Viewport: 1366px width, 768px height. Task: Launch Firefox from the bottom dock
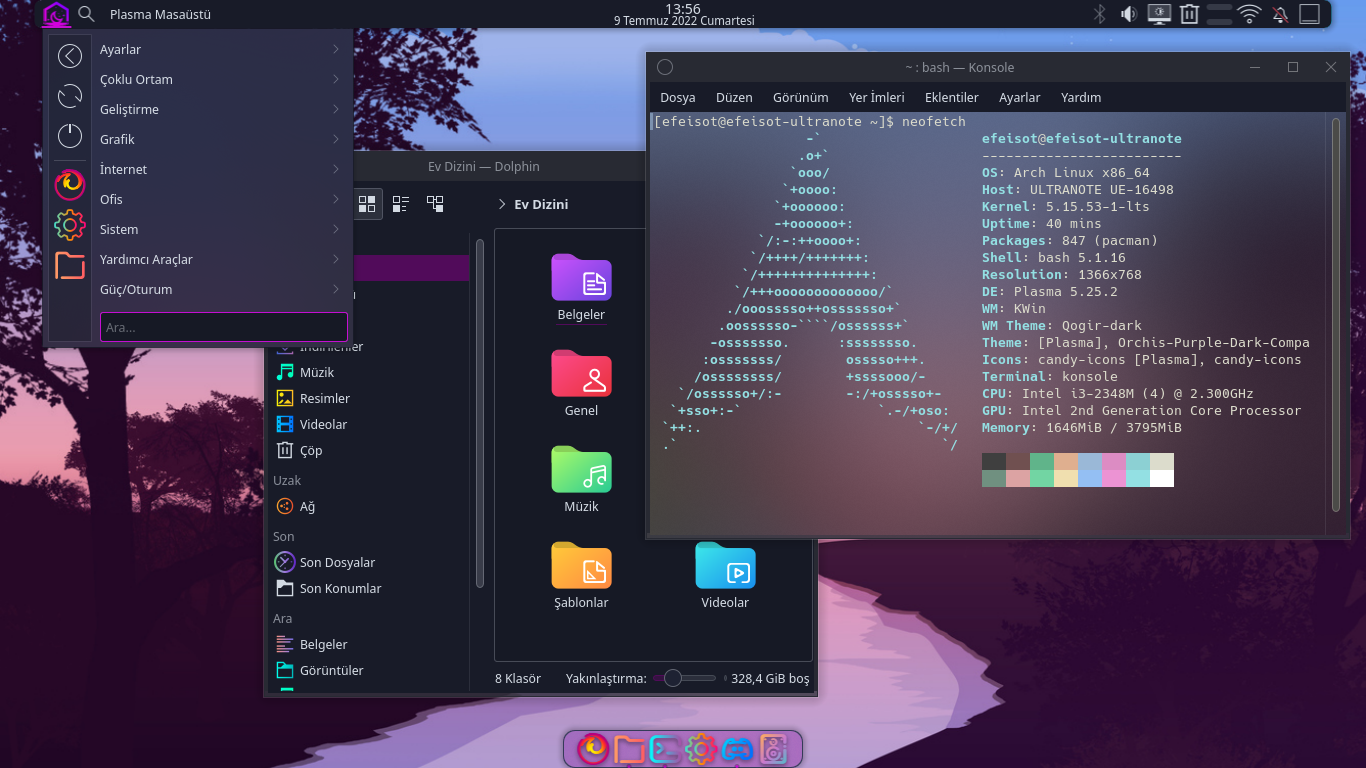tap(593, 748)
